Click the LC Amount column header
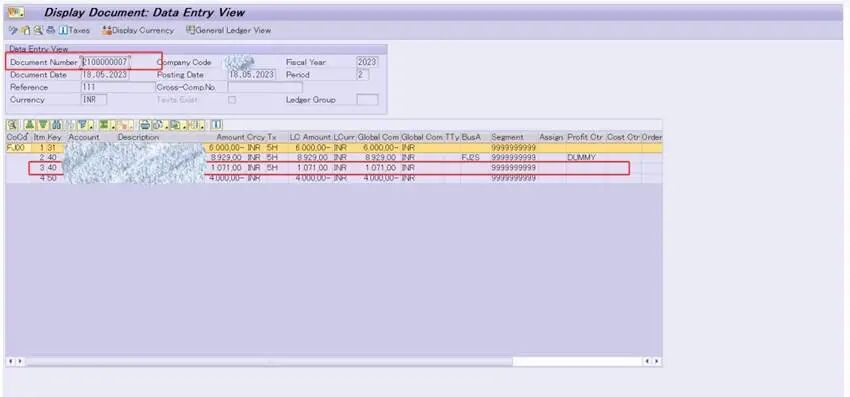This screenshot has width=850, height=397. [310, 138]
